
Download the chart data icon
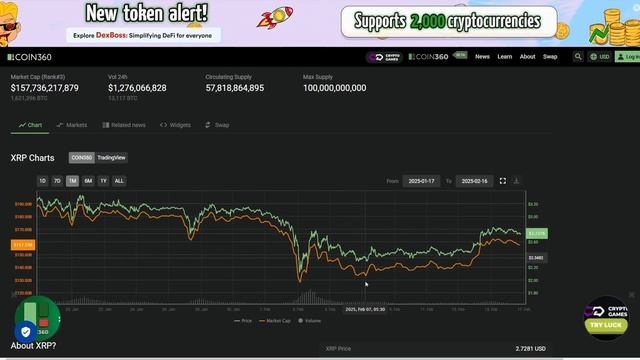pos(516,181)
